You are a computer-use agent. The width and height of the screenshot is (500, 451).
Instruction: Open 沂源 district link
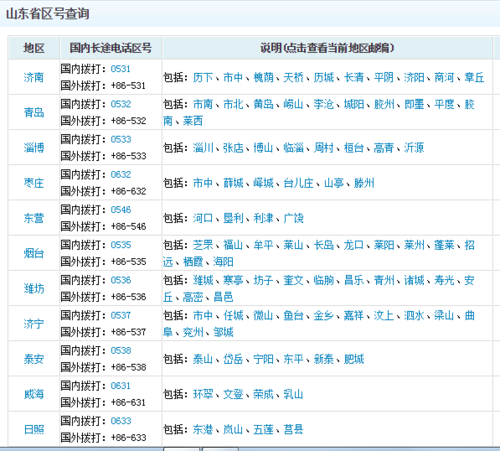[x=414, y=148]
